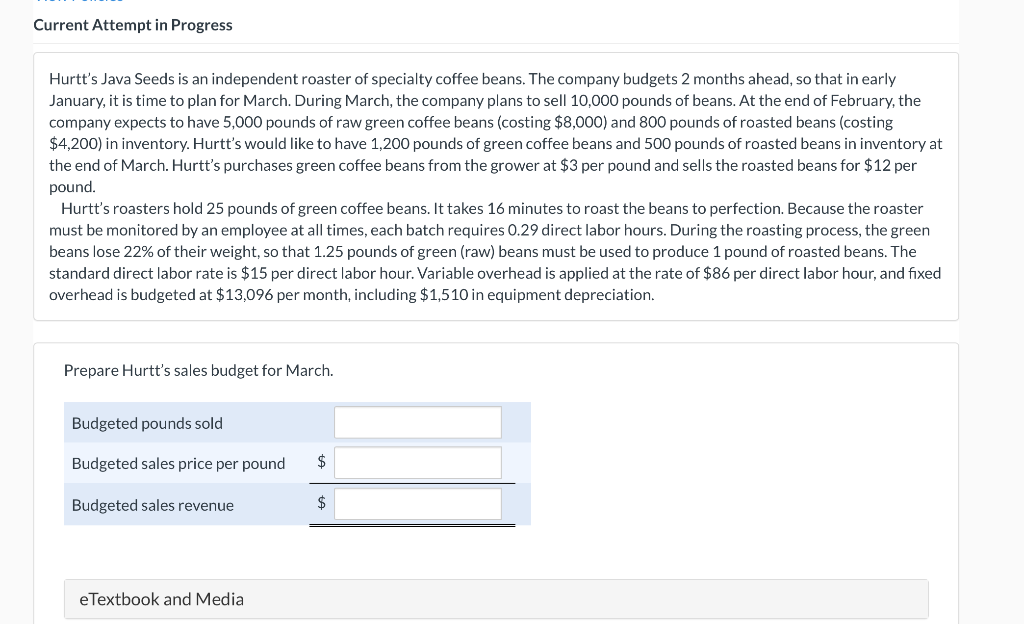Screen dimensions: 1024x624
Task: Click the Current Attempt in Progress heading
Action: [x=133, y=24]
